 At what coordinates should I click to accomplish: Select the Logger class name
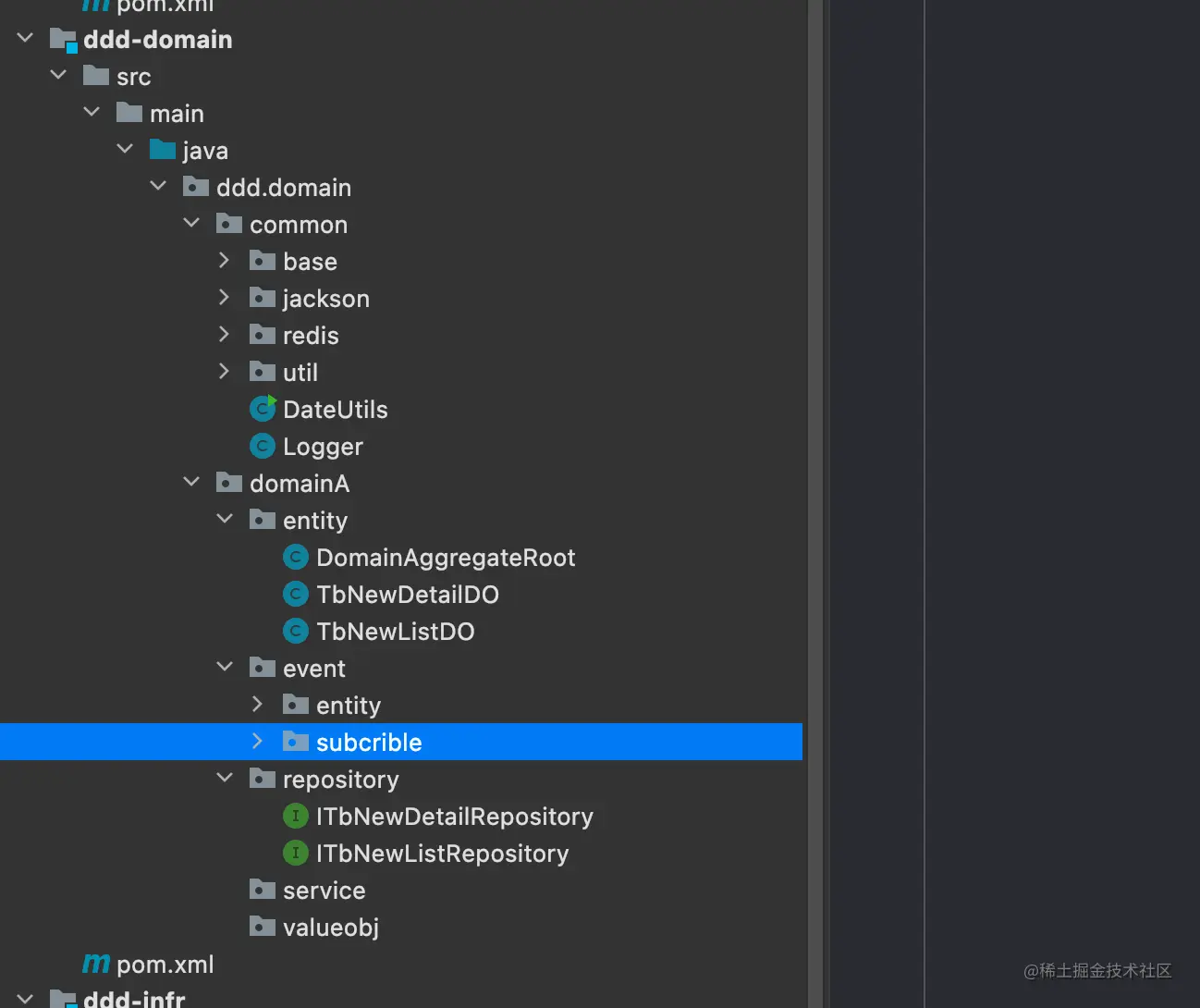323,447
